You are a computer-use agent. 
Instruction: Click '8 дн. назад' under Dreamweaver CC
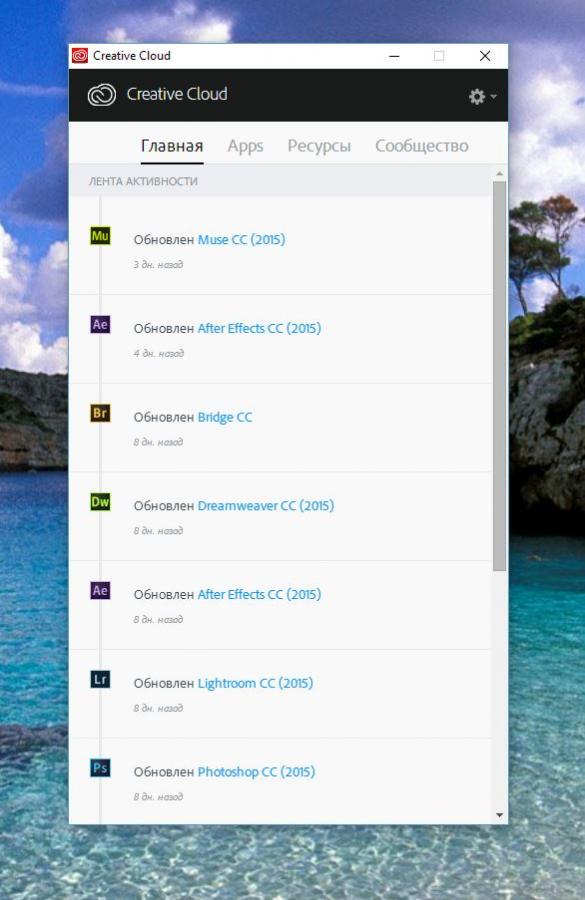pos(158,531)
